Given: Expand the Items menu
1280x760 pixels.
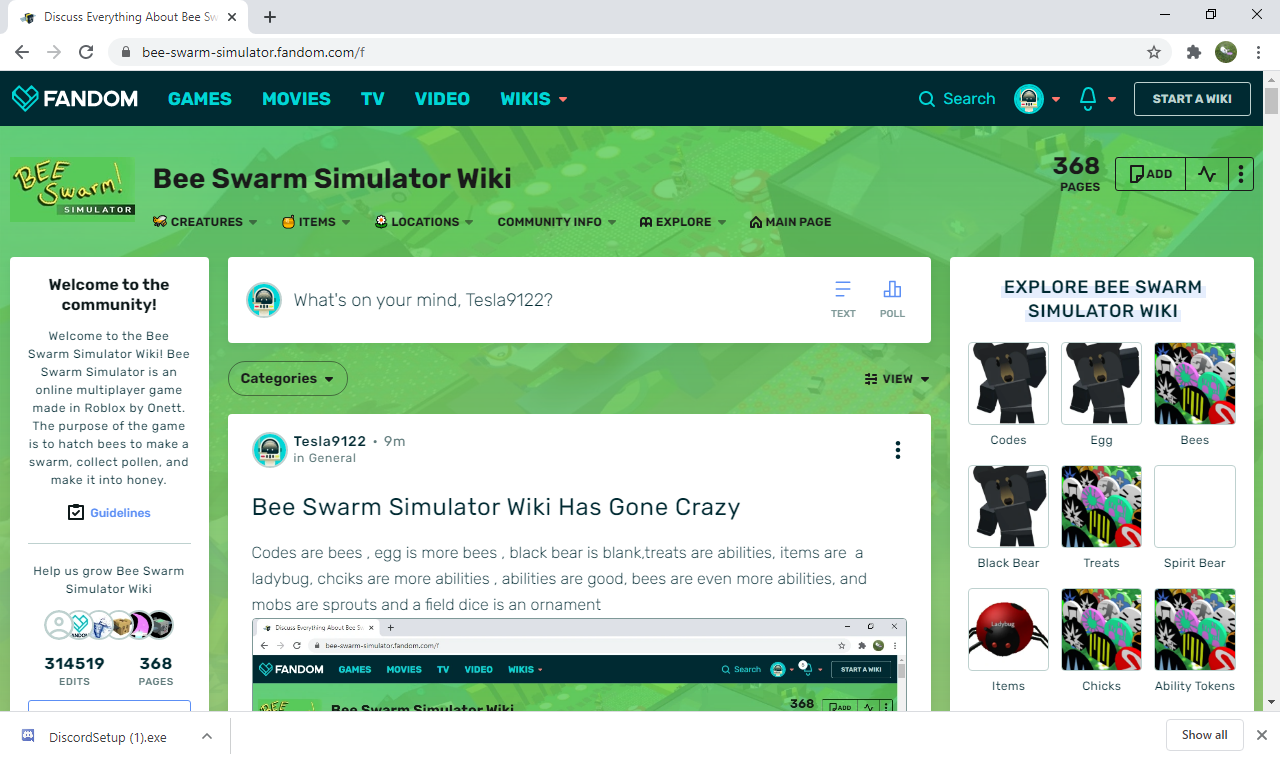Looking at the screenshot, I should coord(315,222).
